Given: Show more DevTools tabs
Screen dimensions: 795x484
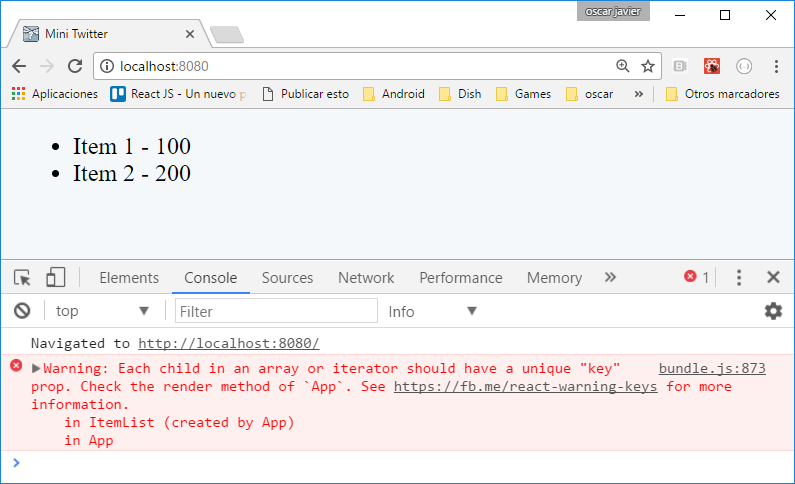Looking at the screenshot, I should coord(610,277).
